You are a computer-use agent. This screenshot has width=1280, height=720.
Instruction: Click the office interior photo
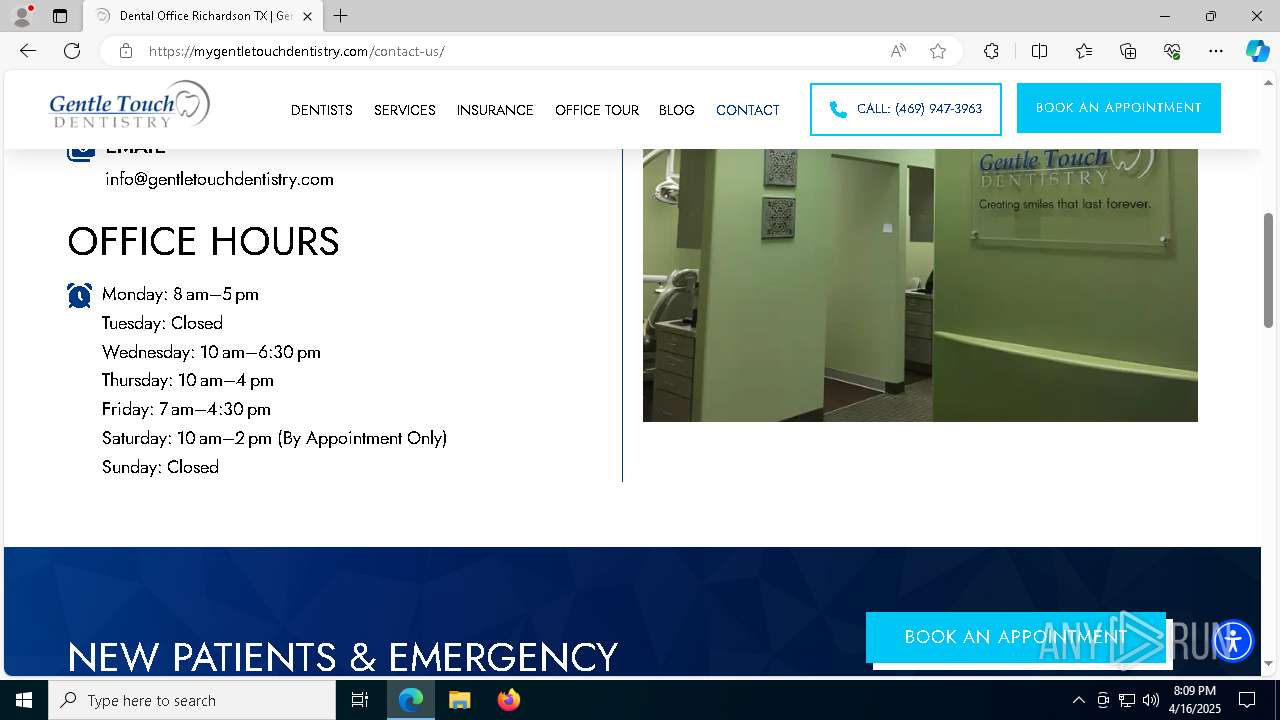[920, 285]
